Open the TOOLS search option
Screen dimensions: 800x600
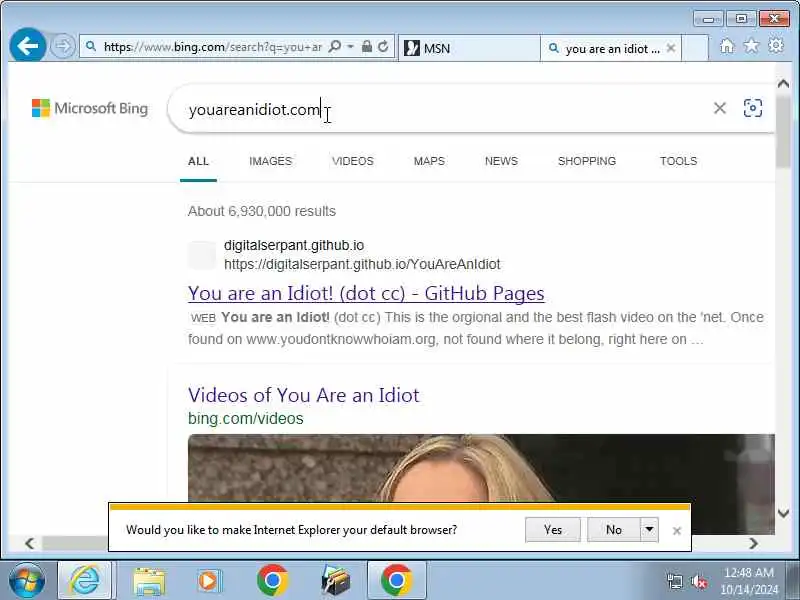pos(678,161)
